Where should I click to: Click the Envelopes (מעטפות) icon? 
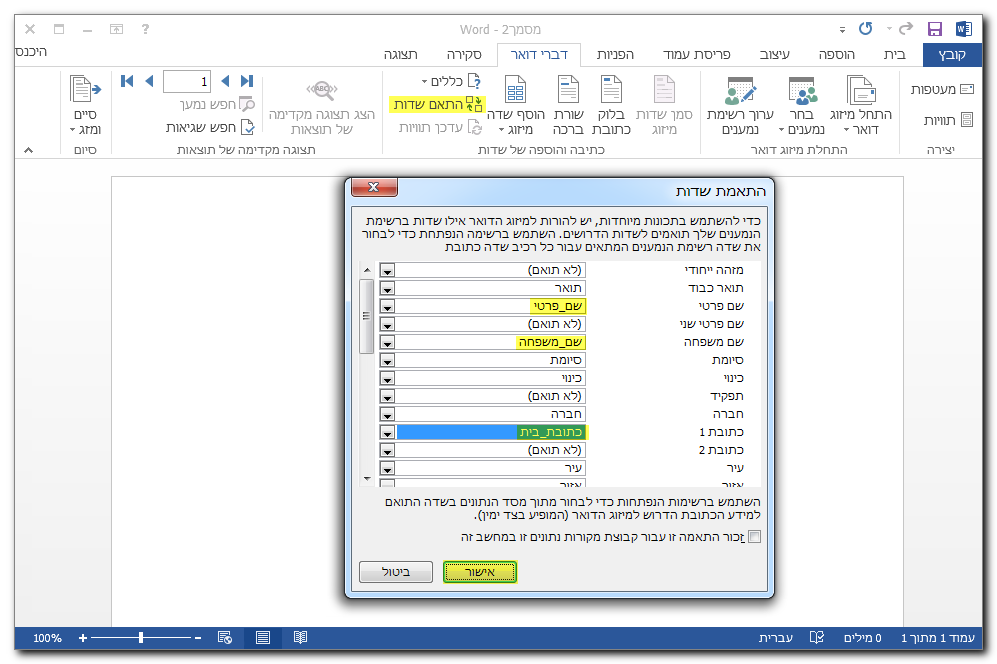(966, 90)
